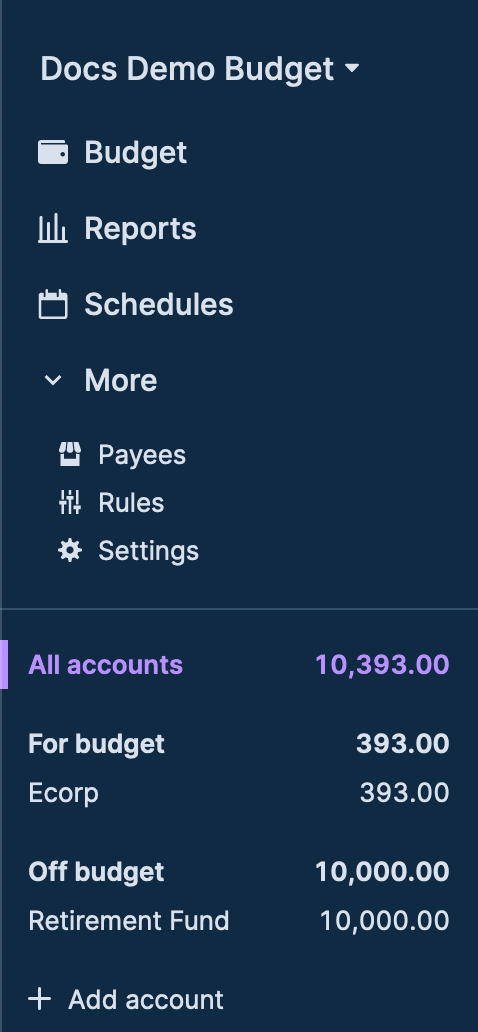Open the Docs Demo Budget dropdown arrow
This screenshot has width=478, height=1032.
(352, 68)
